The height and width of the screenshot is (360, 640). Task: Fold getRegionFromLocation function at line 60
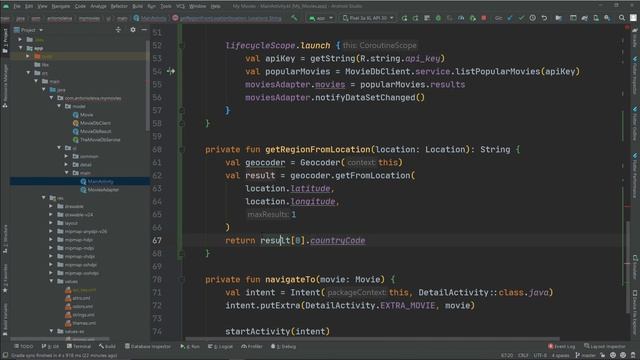[182, 150]
